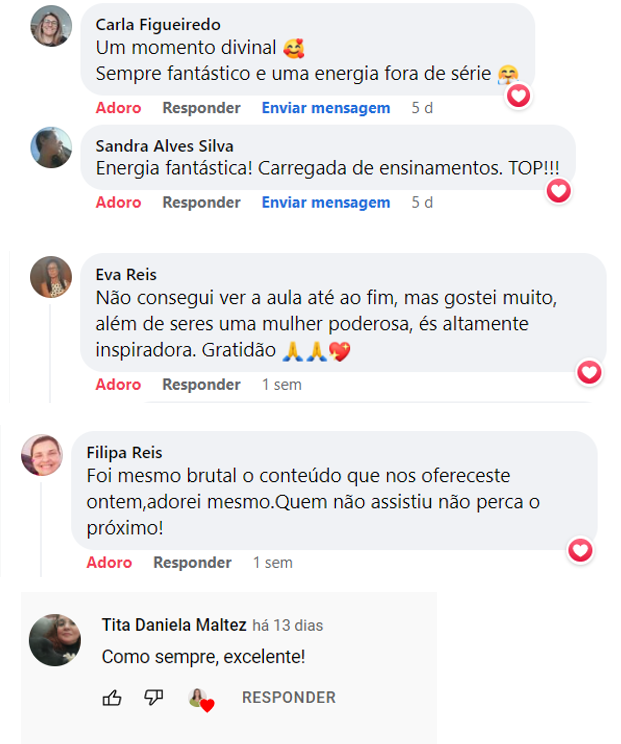The height and width of the screenshot is (744, 621).
Task: Click heart reaction on Carla Figueiredo's comment
Action: click(519, 96)
